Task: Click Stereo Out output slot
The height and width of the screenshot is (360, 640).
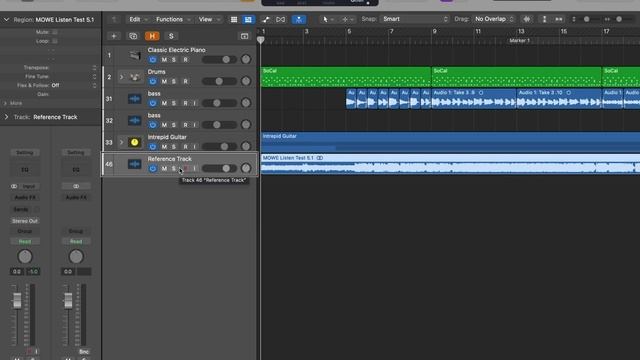Action: click(25, 221)
